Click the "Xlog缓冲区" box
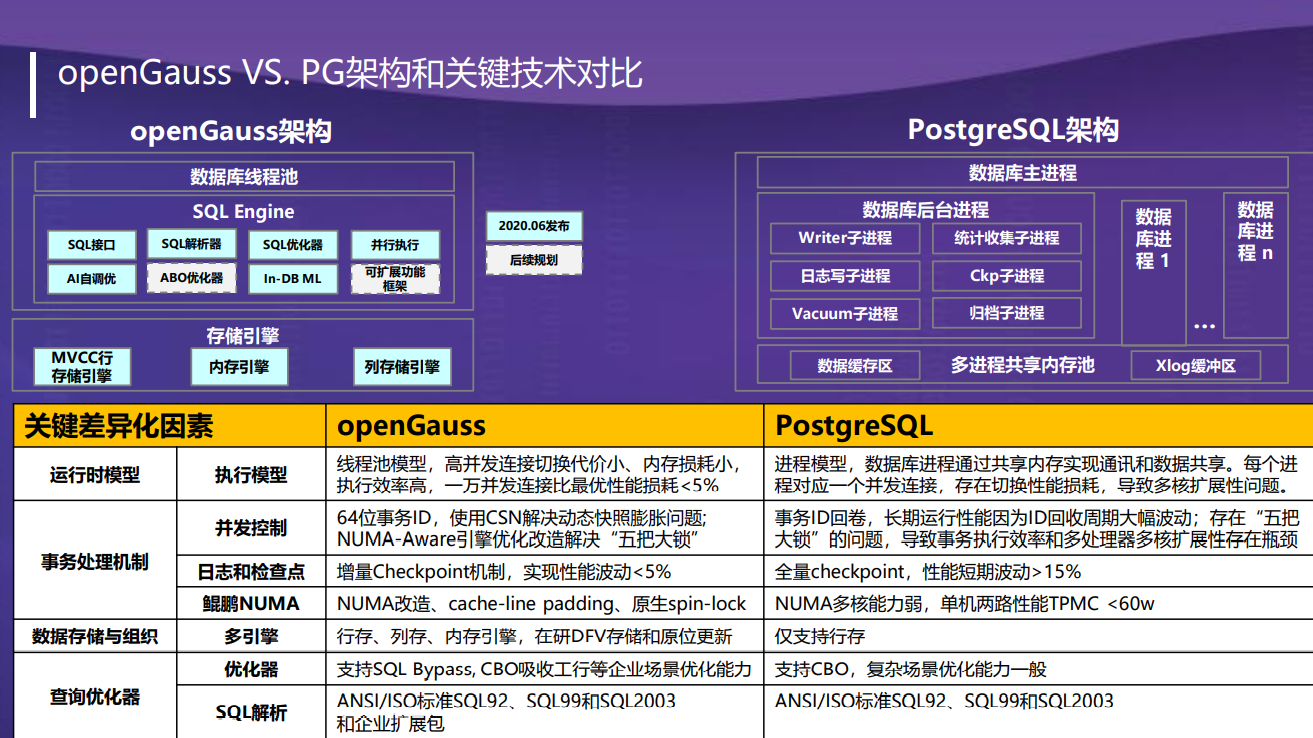 point(1196,366)
